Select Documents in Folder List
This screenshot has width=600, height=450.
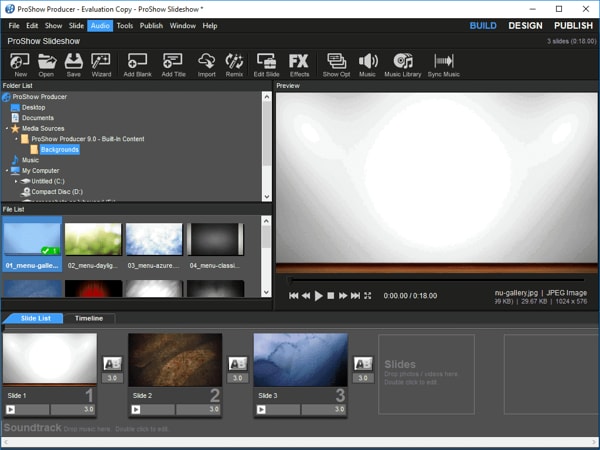coord(38,118)
